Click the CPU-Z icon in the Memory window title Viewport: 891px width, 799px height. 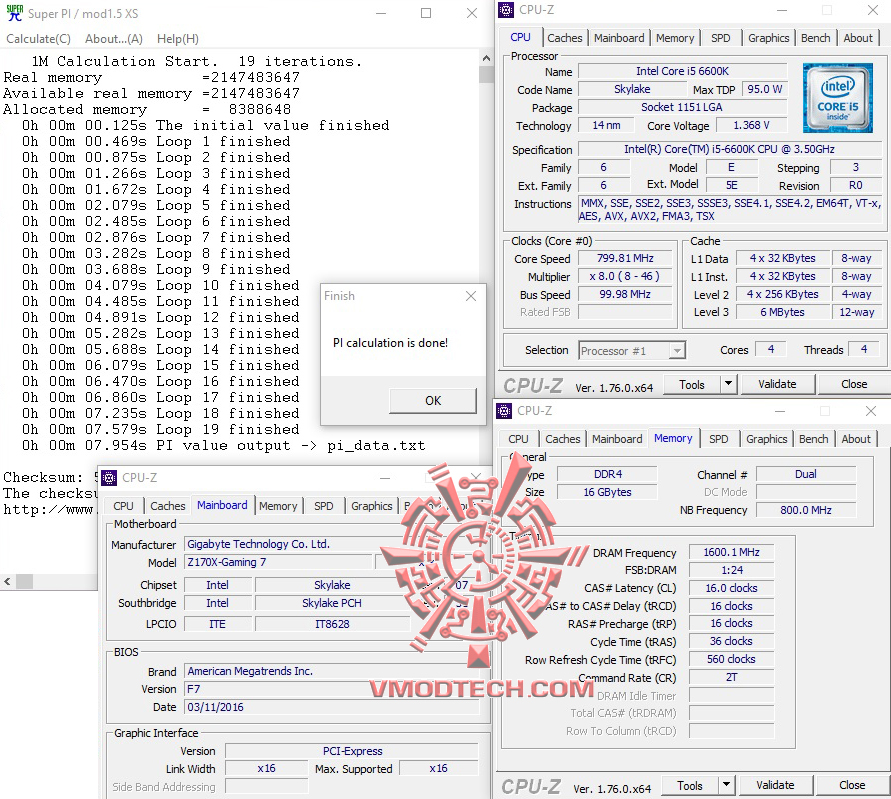503,410
